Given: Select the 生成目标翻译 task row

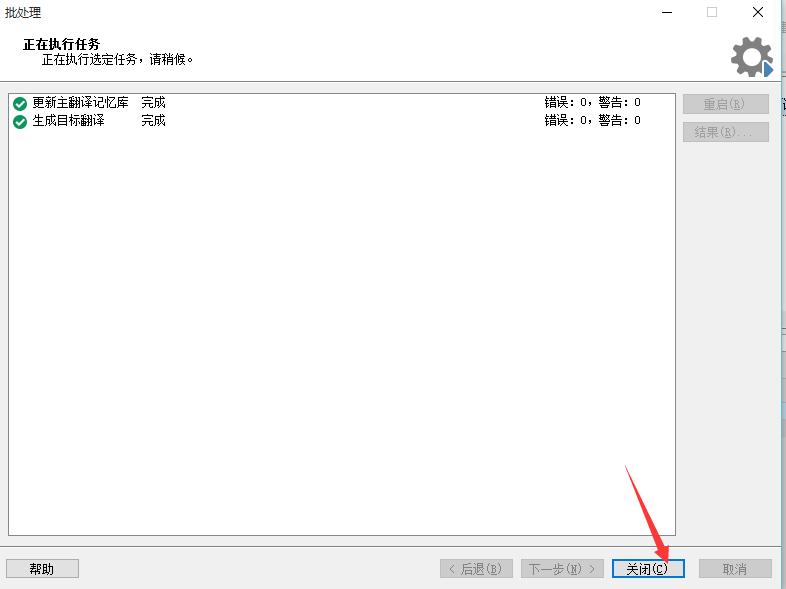Looking at the screenshot, I should point(342,121).
